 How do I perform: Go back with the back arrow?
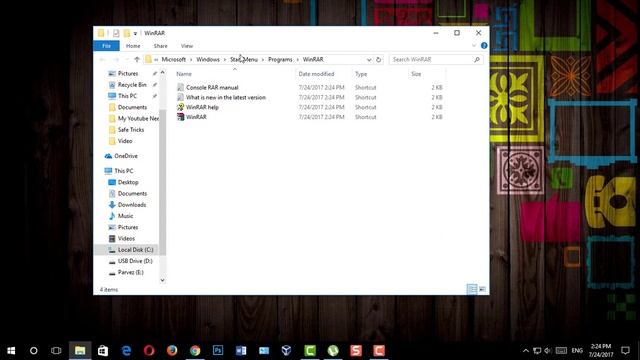click(102, 60)
